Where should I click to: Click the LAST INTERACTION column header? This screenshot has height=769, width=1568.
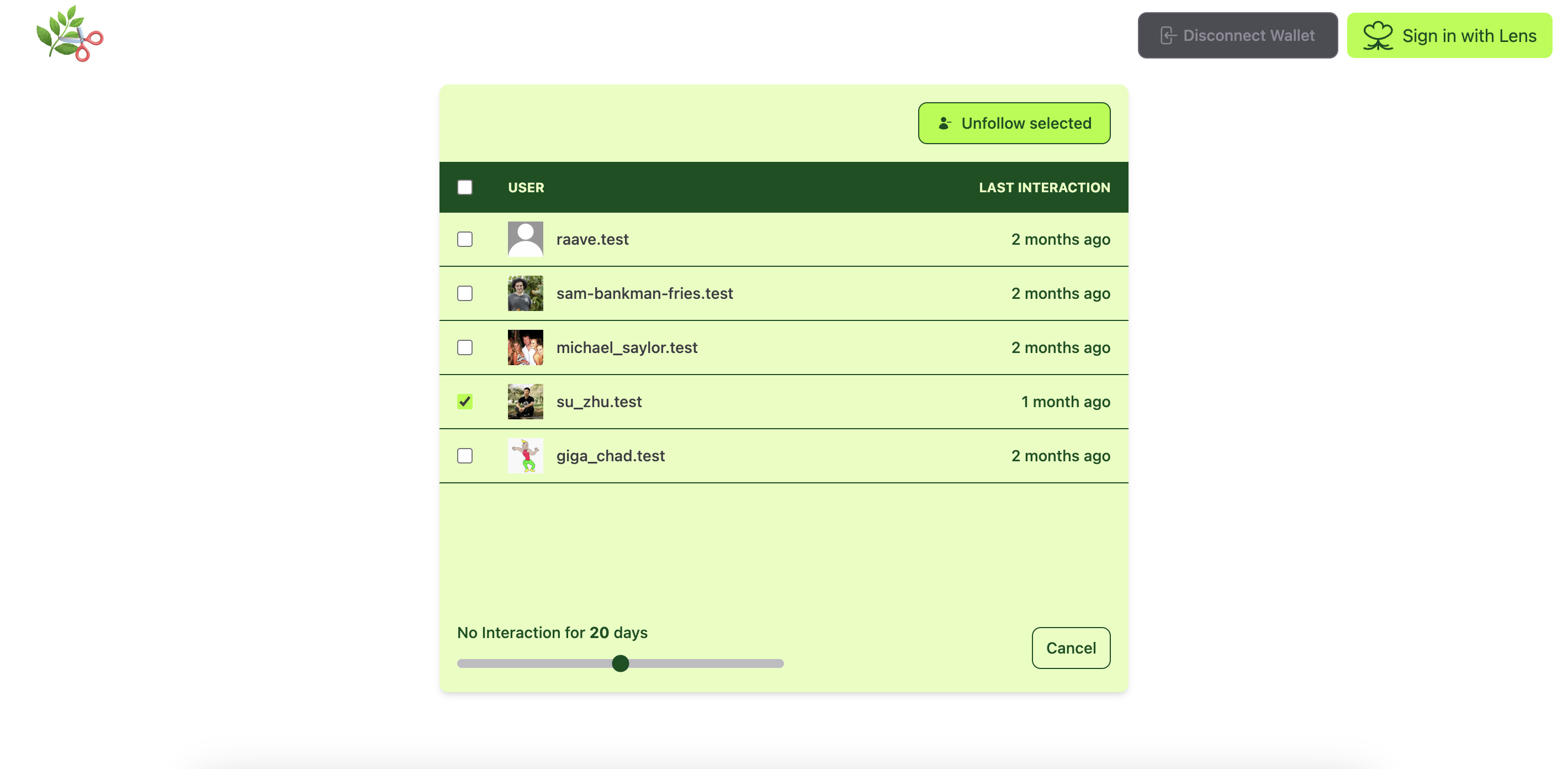click(1045, 187)
